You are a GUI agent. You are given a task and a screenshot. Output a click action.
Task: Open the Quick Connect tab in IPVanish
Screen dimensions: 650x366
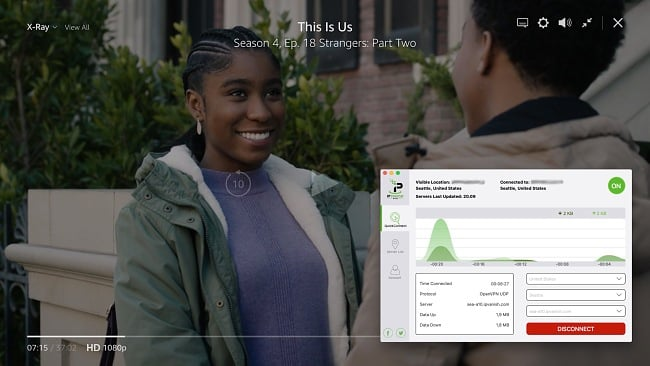point(395,219)
